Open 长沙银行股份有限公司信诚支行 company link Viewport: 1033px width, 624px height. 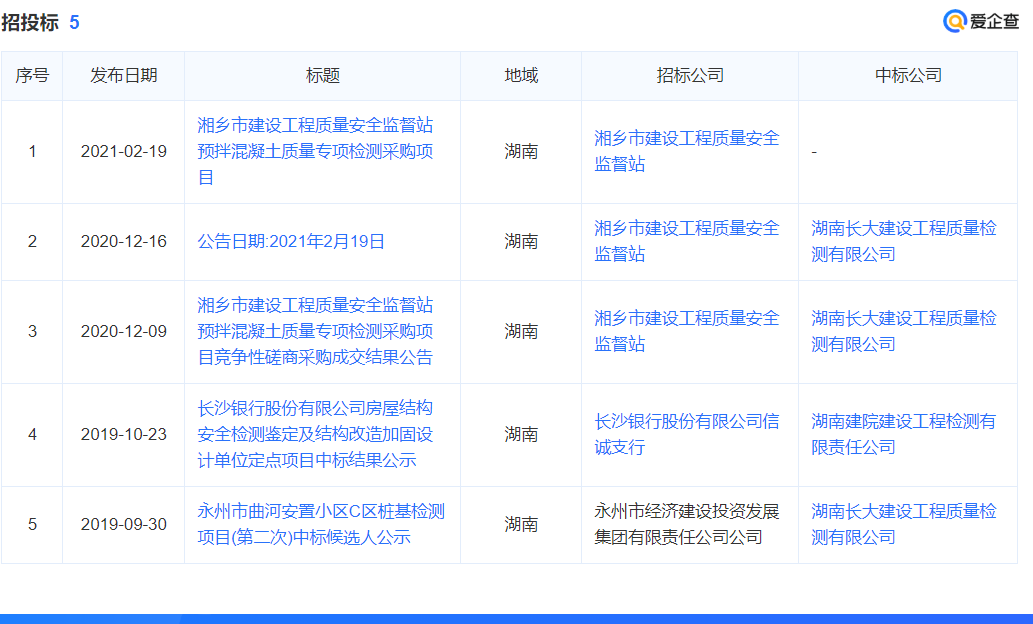tap(686, 434)
